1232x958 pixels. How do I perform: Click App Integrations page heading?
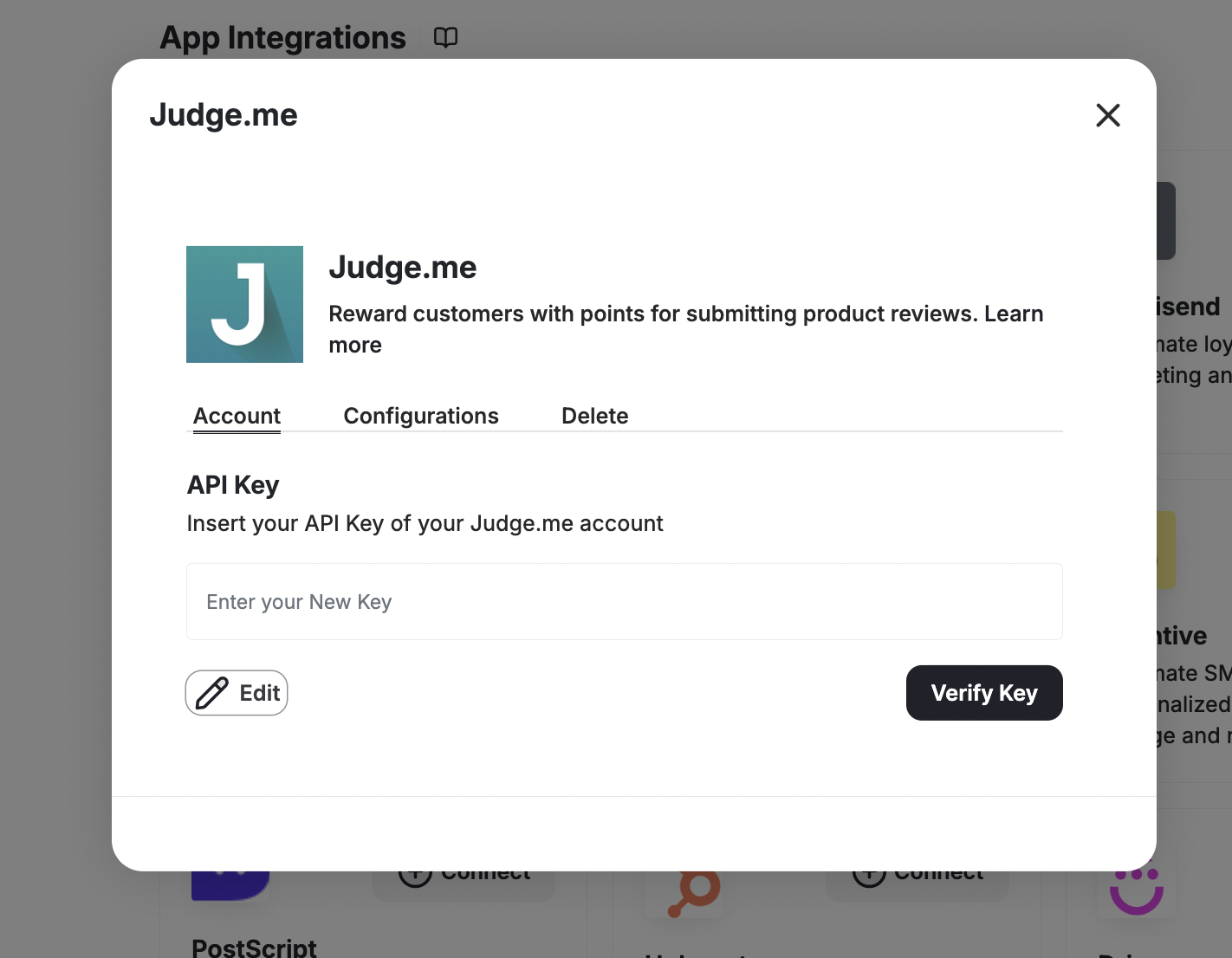click(x=282, y=38)
